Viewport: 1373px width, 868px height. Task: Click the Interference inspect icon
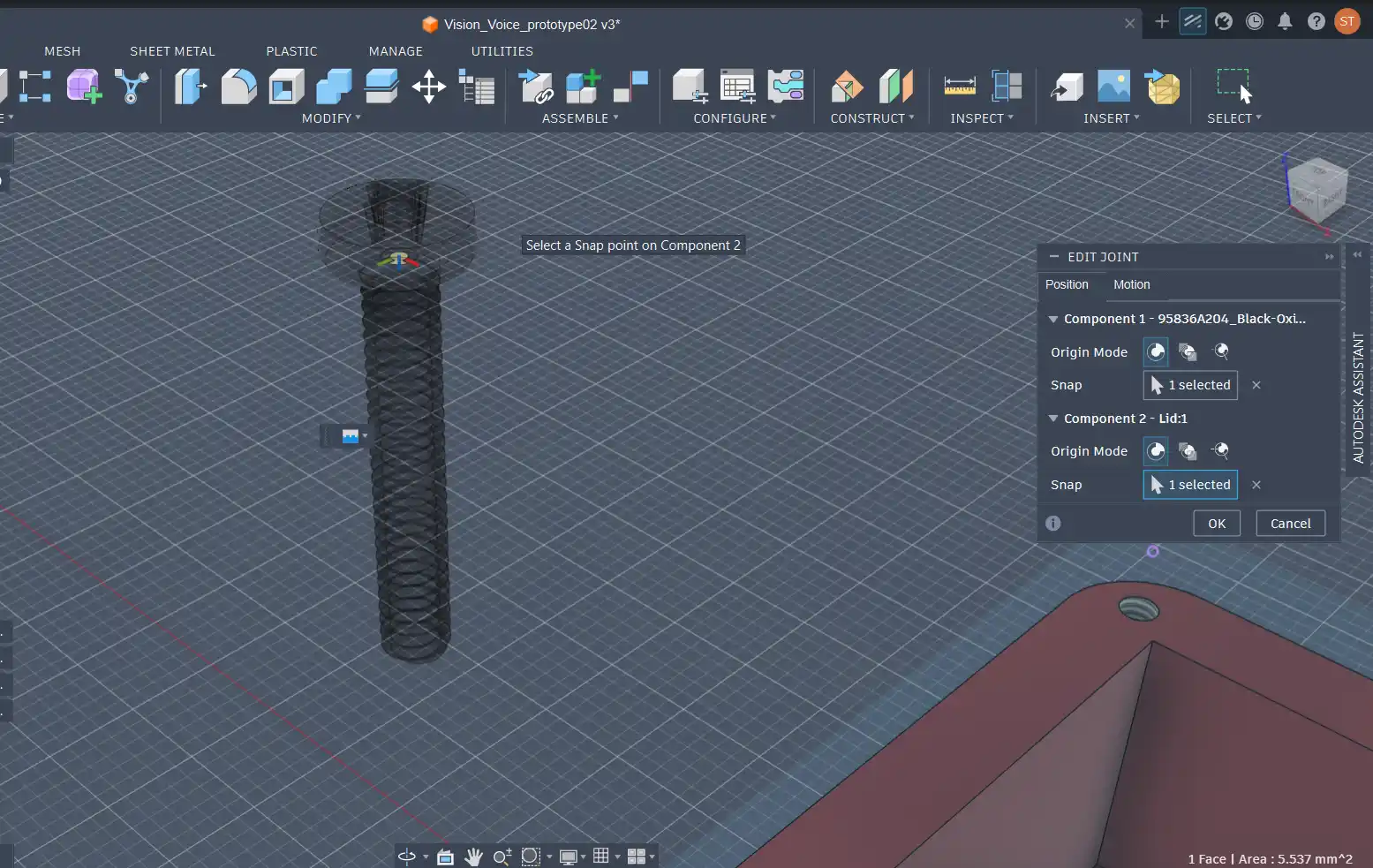point(1007,87)
